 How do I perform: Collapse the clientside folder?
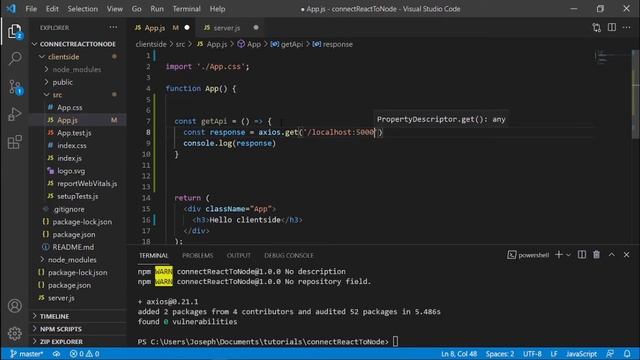(63, 57)
